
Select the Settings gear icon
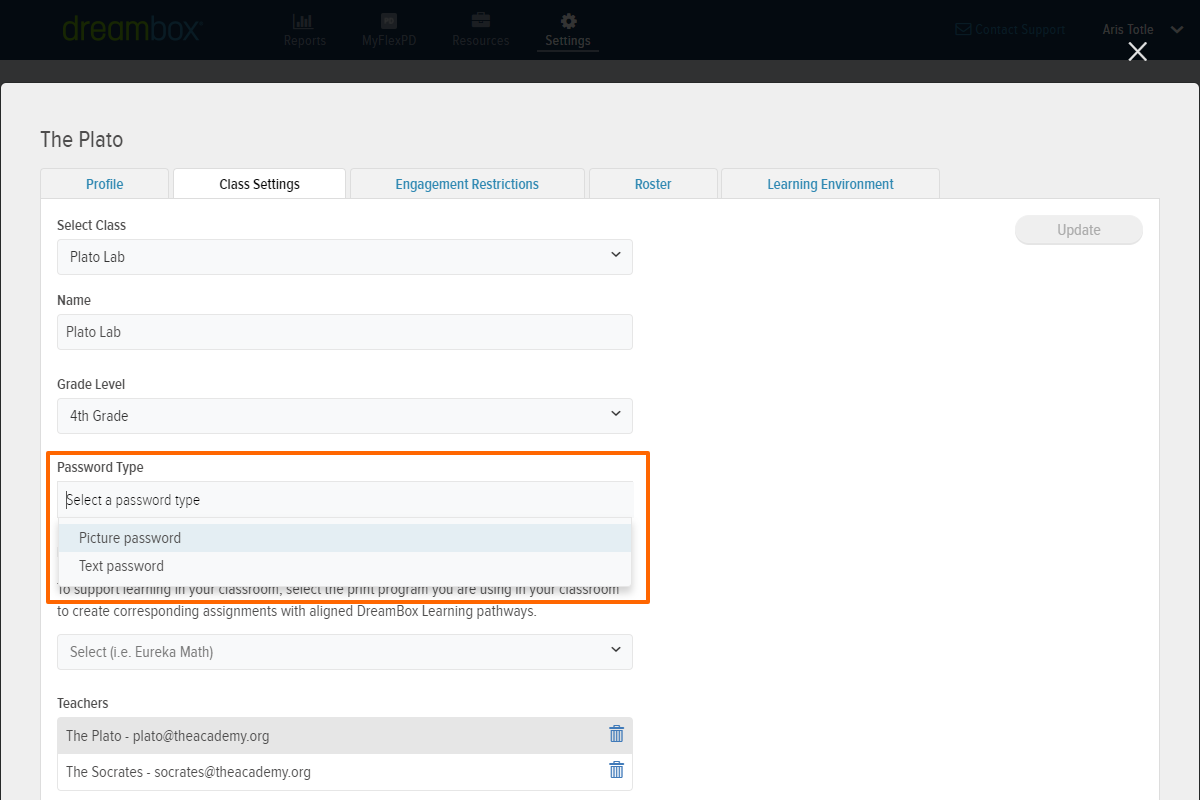(x=567, y=22)
